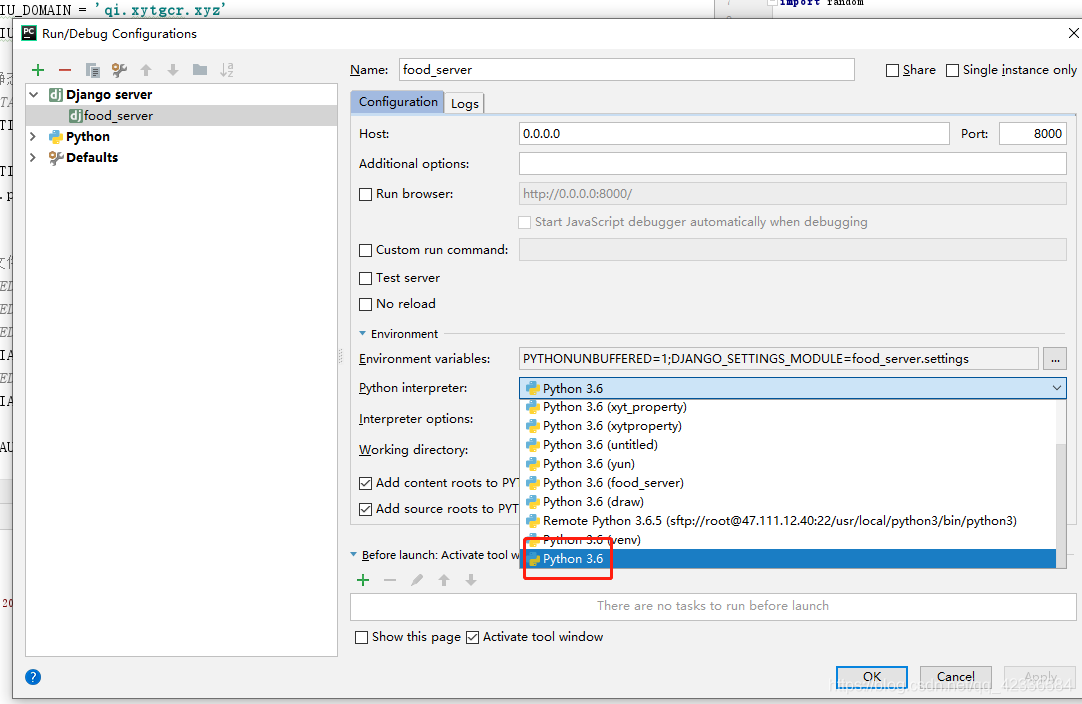Viewport: 1082px width, 704px height.
Task: Choose Python 3.6 (xytproperty) interpreter
Action: pos(788,426)
